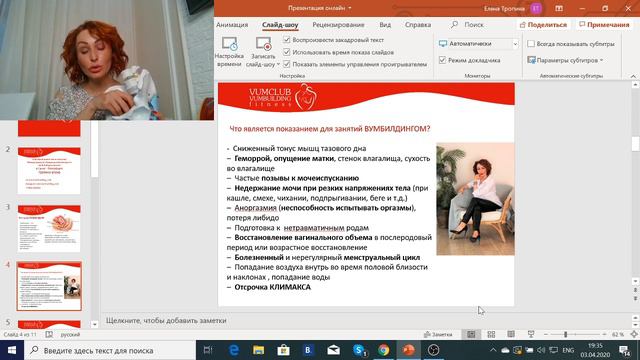Click the language indicator 'русский'

70,334
